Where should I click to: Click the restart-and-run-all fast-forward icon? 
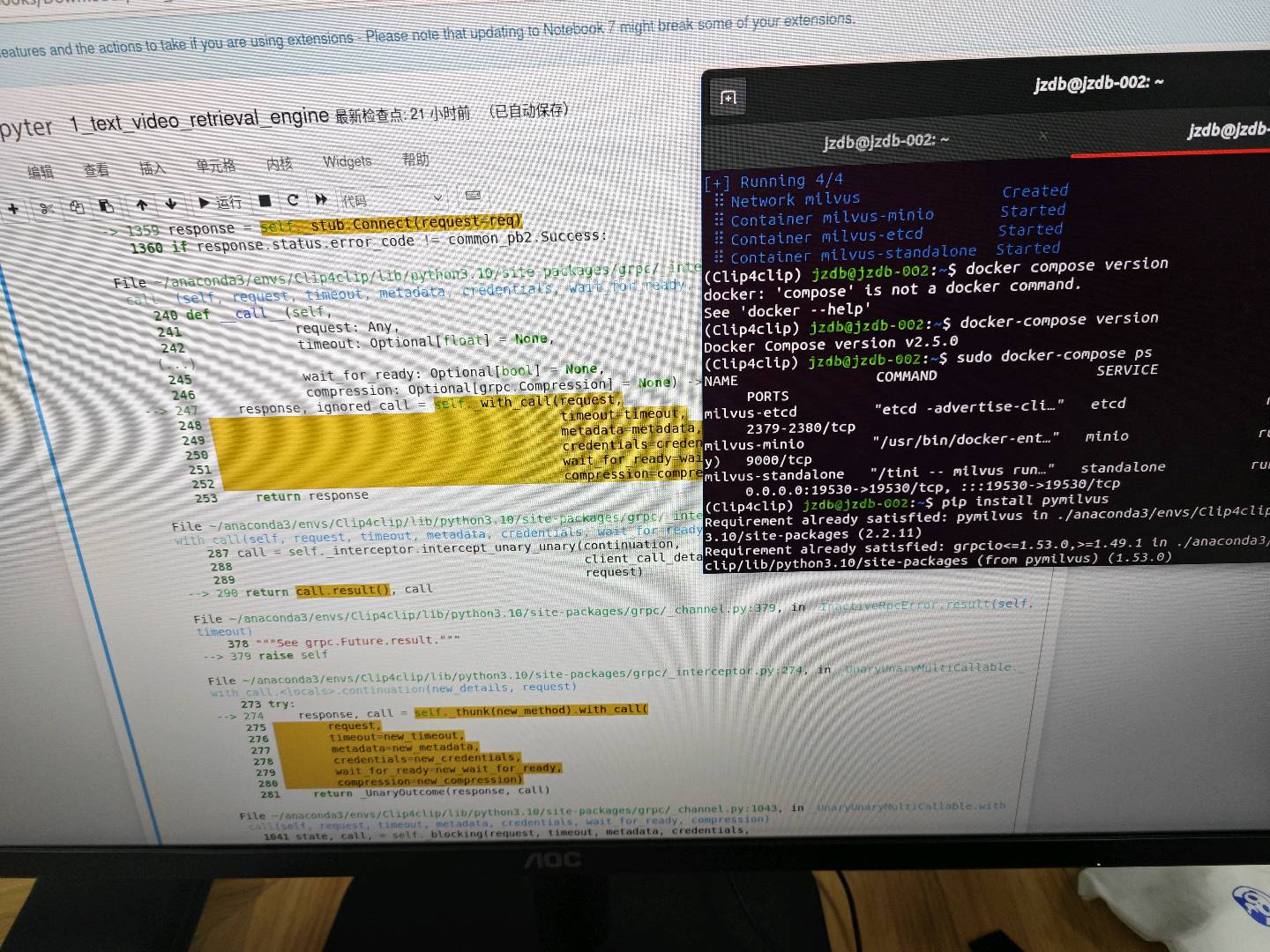321,199
